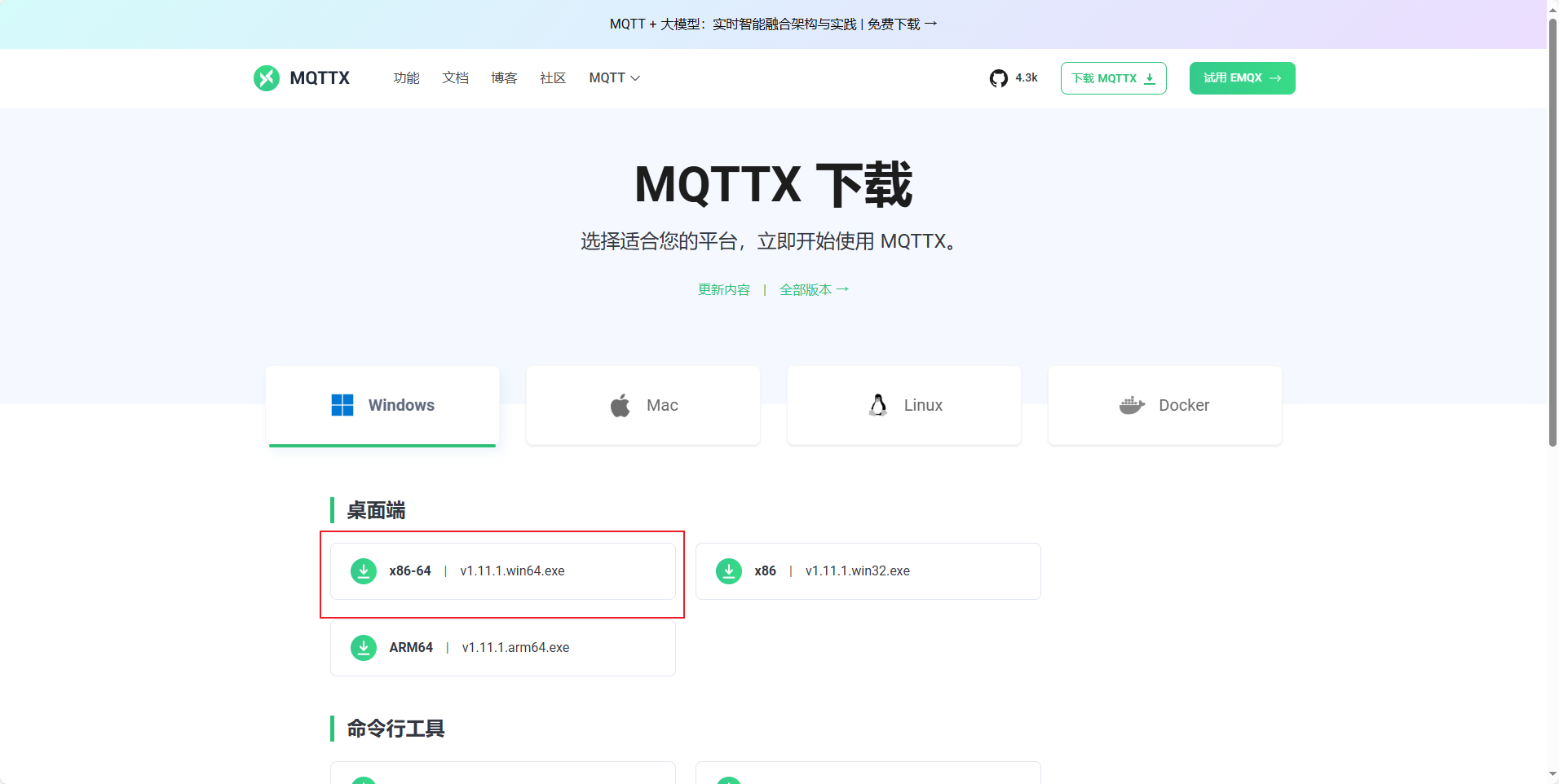
Task: Click the 下载 MQTTX button
Action: pyautogui.click(x=1114, y=78)
